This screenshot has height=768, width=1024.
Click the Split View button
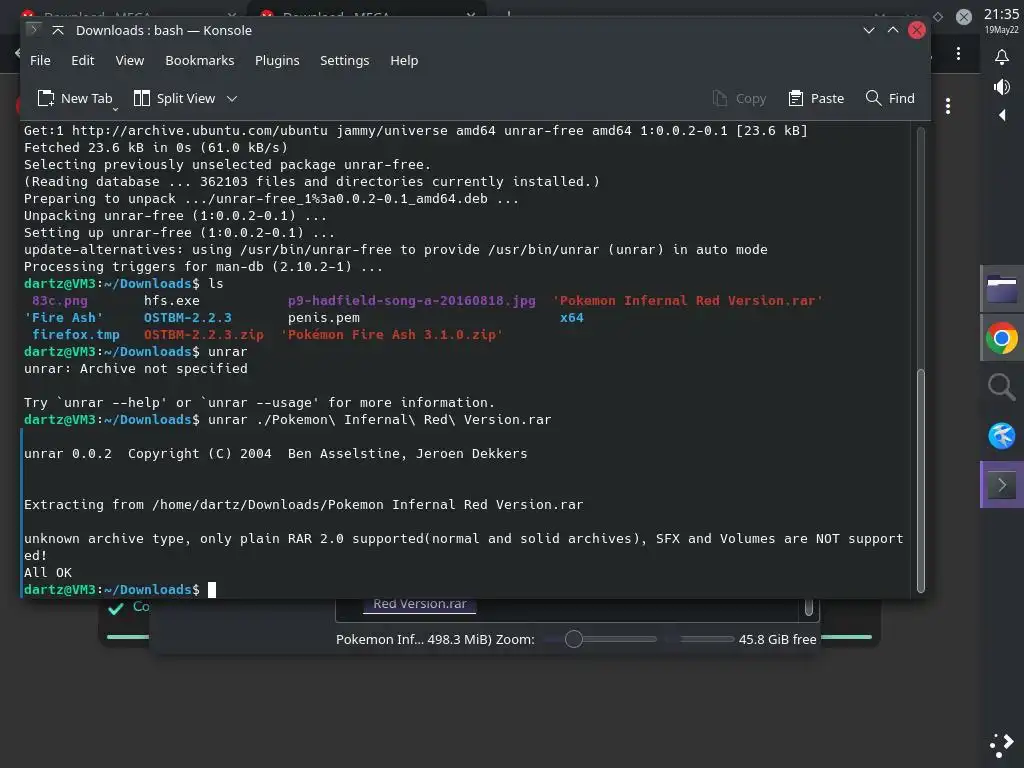click(x=174, y=98)
